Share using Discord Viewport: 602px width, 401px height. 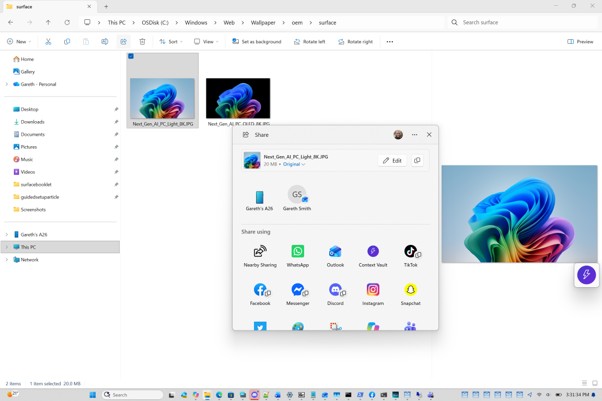pos(335,294)
